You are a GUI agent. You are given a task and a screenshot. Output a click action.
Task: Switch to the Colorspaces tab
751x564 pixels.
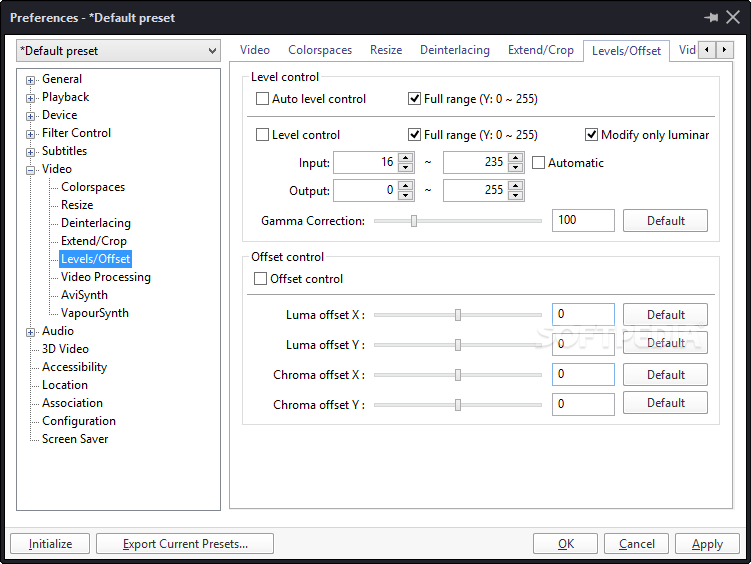click(x=320, y=50)
